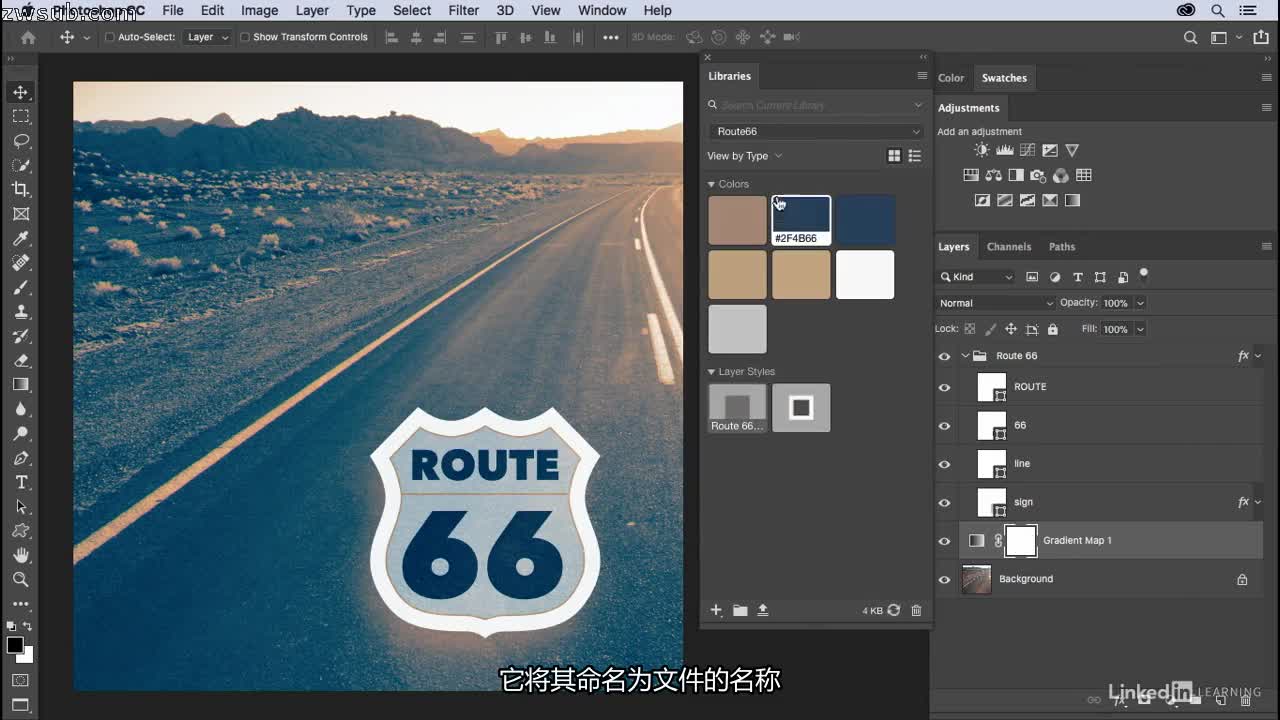
Task: Switch to the Paths tab
Action: pos(1062,247)
